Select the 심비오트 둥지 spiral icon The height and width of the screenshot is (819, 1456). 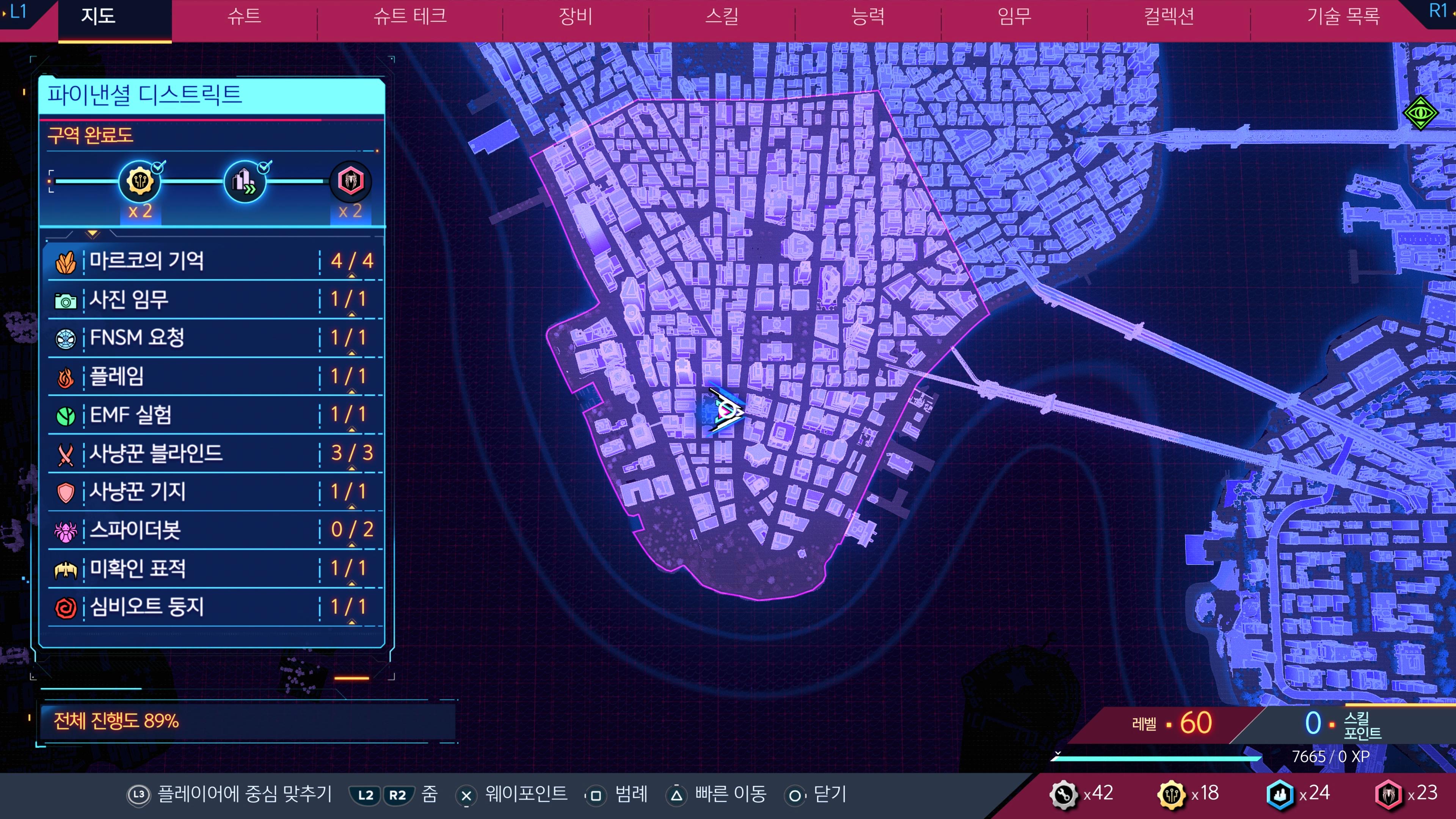[66, 608]
